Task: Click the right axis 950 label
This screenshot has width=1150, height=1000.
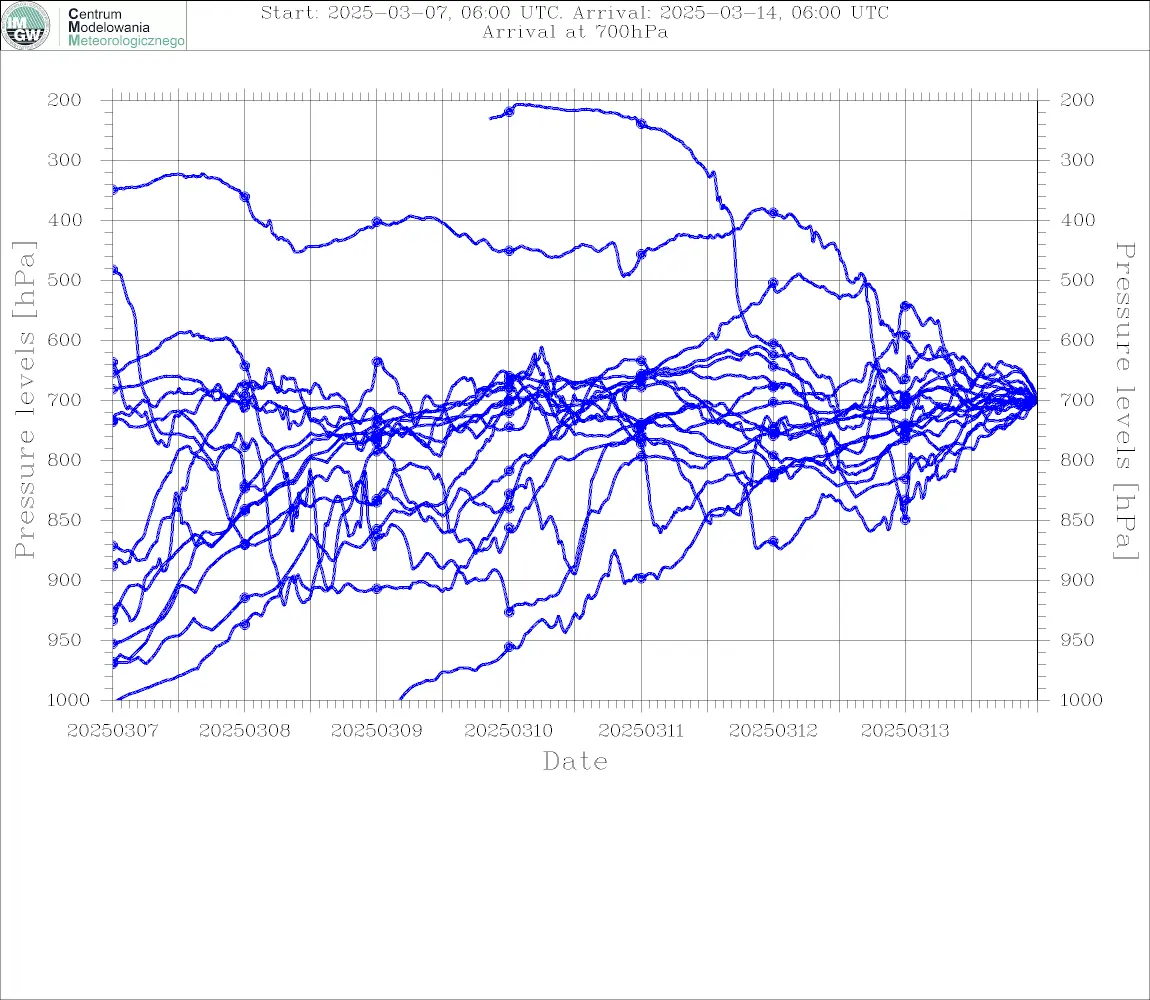Action: click(x=1077, y=640)
